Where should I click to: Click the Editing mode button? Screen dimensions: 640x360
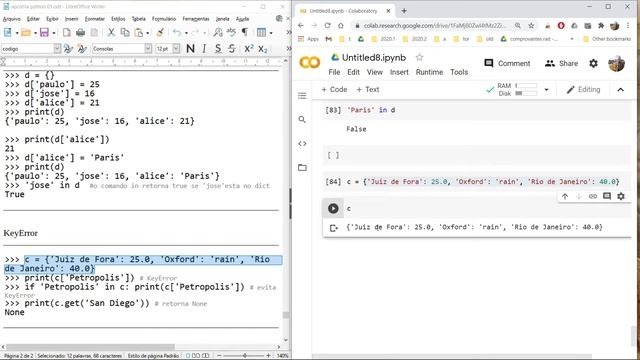coord(583,89)
